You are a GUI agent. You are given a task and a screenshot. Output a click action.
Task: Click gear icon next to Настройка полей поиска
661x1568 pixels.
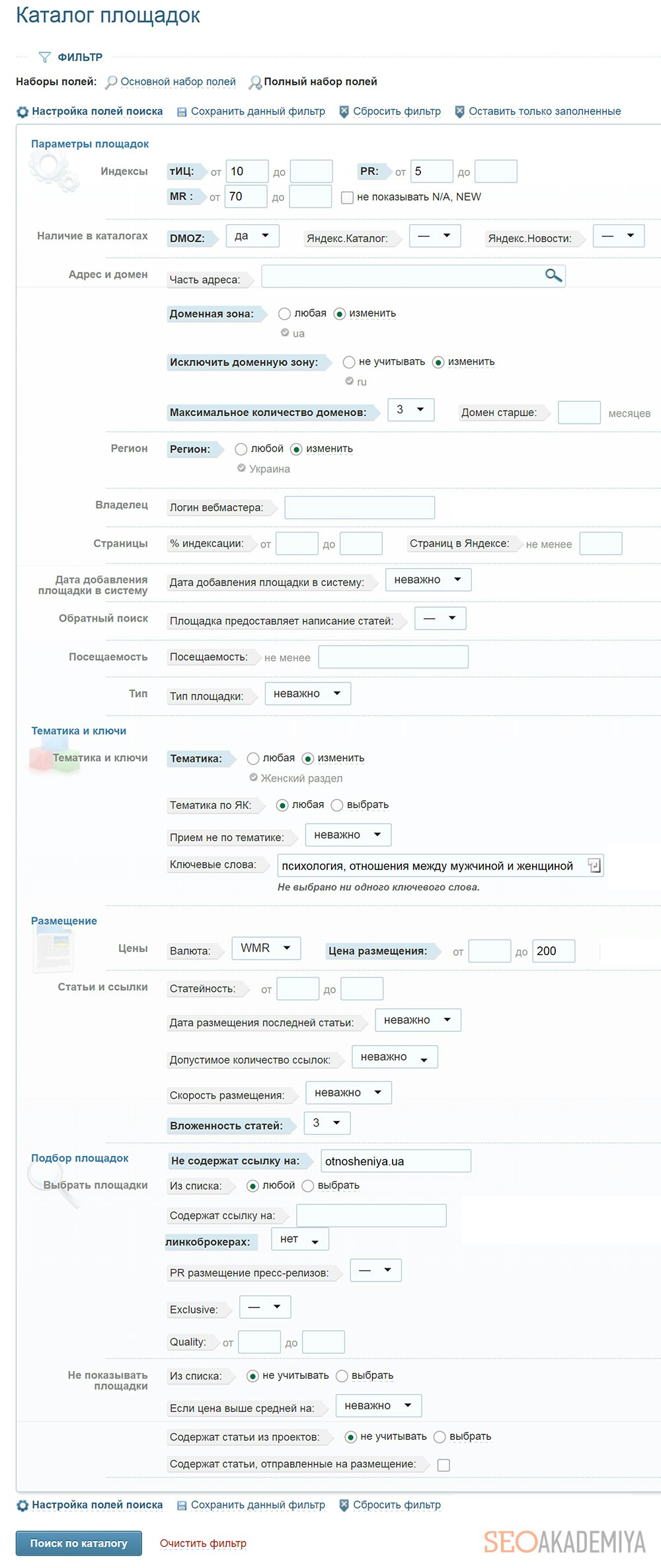click(x=22, y=112)
